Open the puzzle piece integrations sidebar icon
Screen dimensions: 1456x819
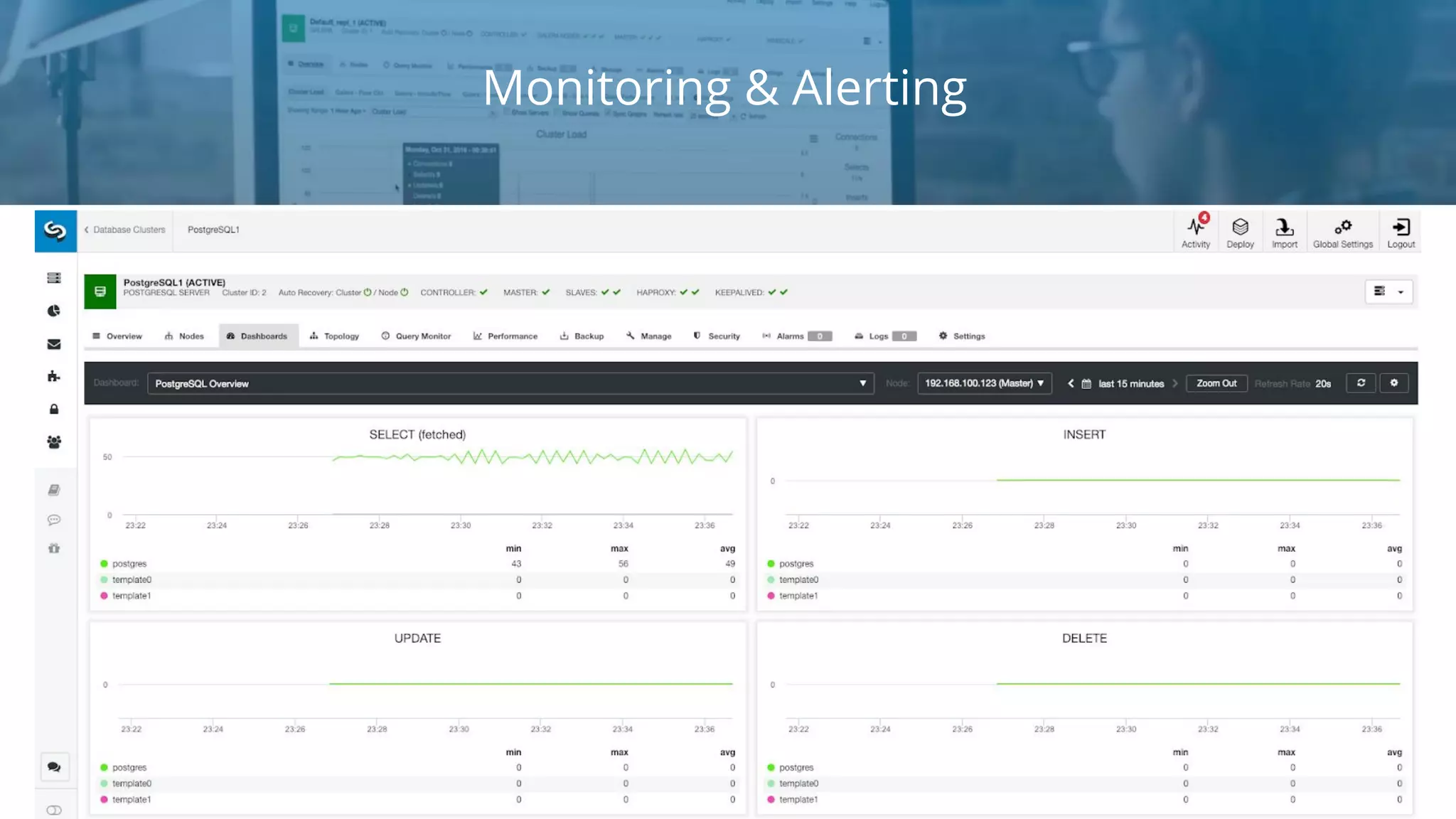point(54,376)
